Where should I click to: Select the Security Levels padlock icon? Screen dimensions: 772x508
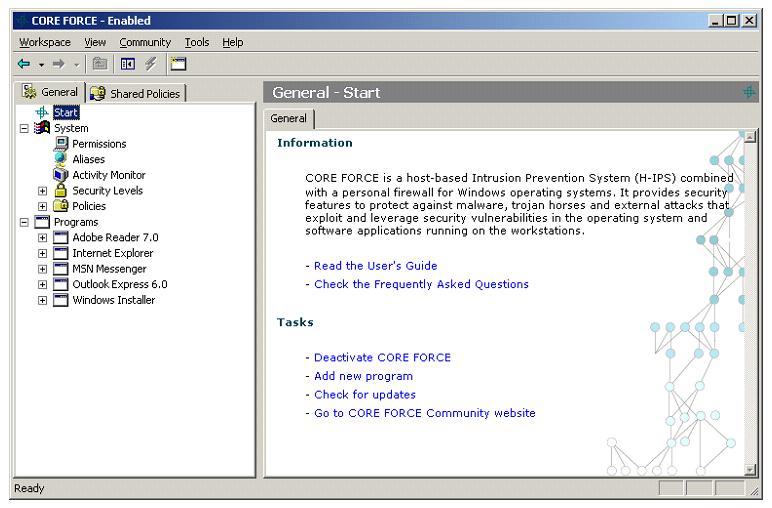60,190
